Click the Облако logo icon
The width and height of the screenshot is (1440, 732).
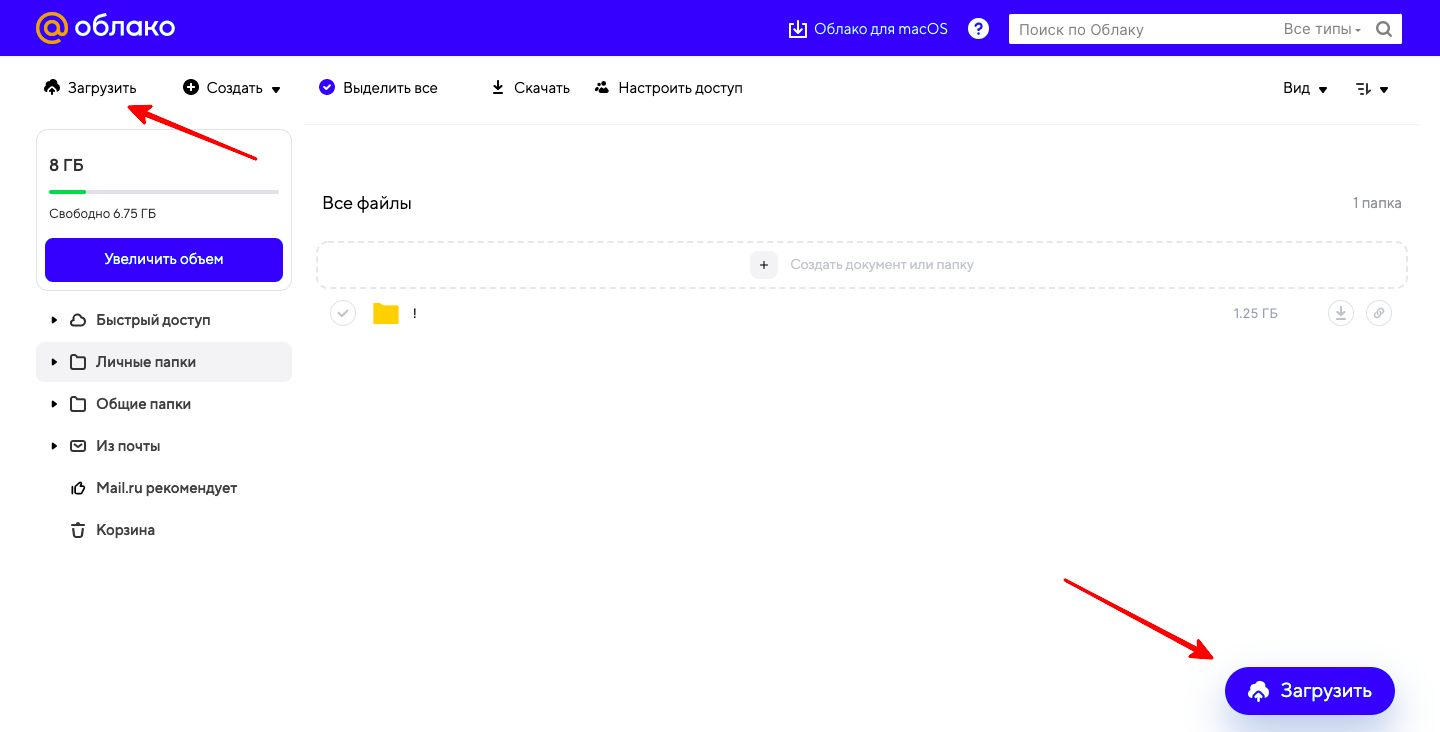click(52, 28)
